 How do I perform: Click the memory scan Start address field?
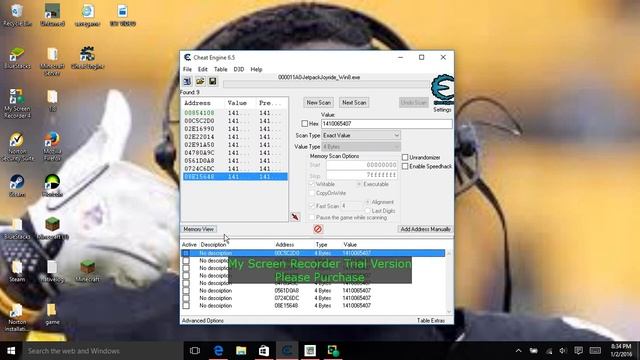362,165
